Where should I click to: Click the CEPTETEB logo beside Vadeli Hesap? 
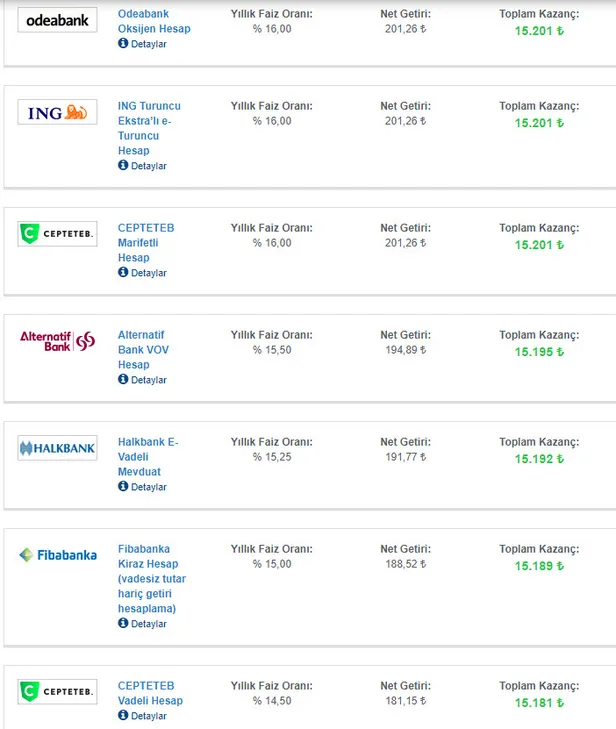click(57, 691)
